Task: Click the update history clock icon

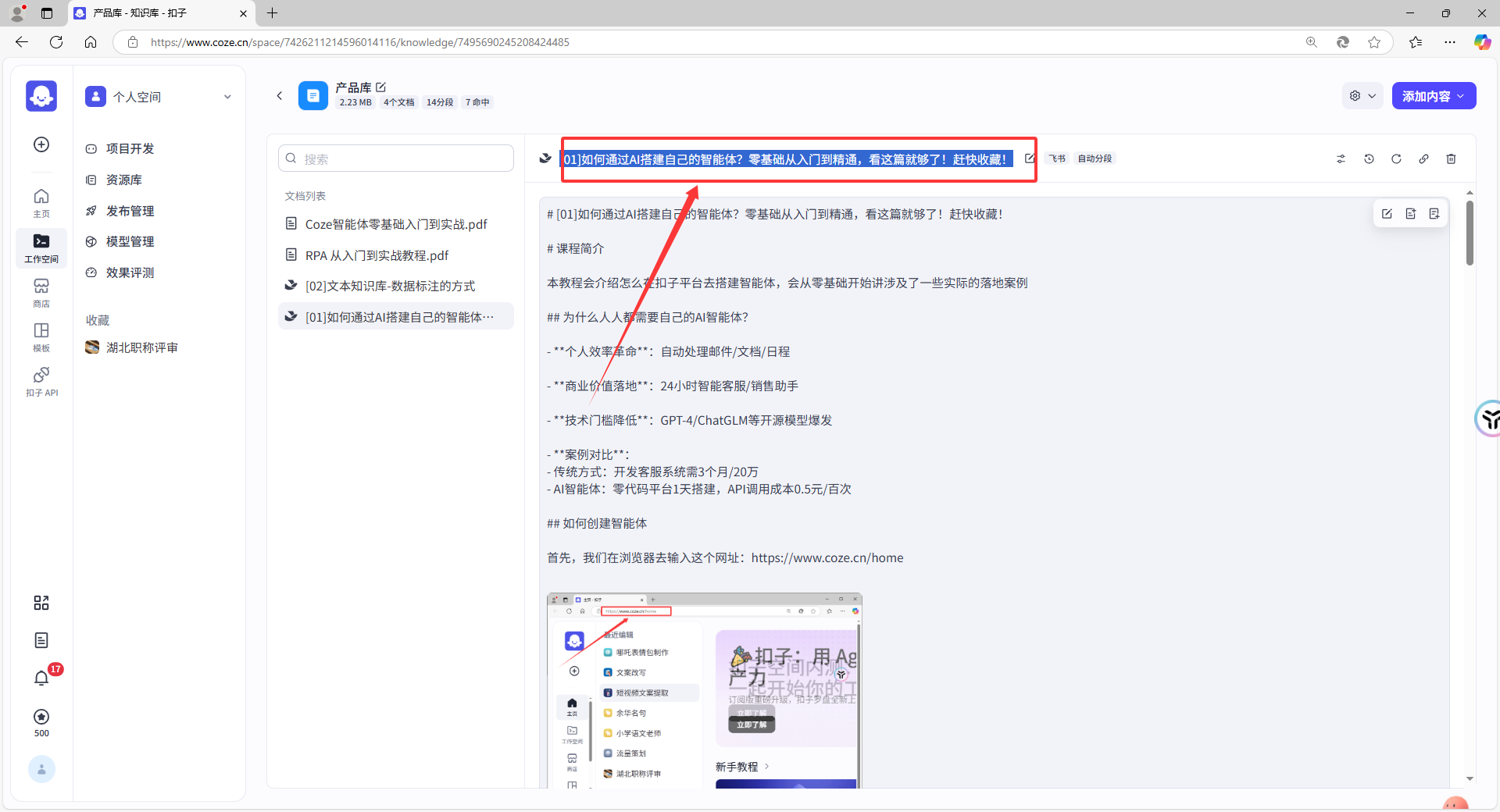Action: click(x=1369, y=158)
